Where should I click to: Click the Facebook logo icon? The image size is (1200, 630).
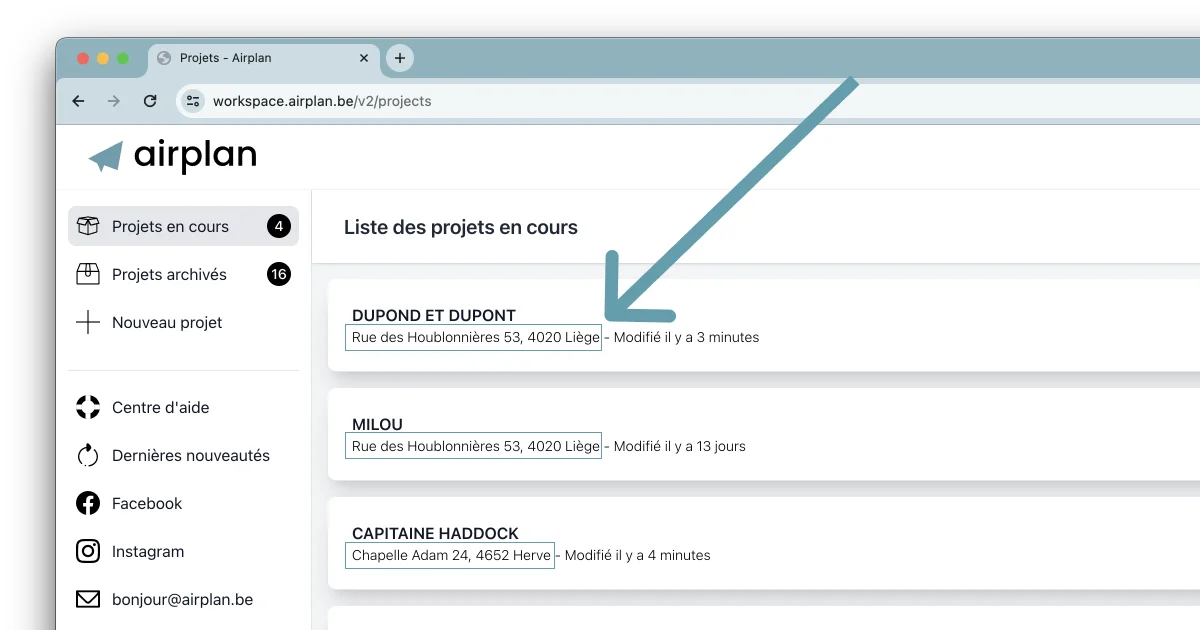pos(88,503)
